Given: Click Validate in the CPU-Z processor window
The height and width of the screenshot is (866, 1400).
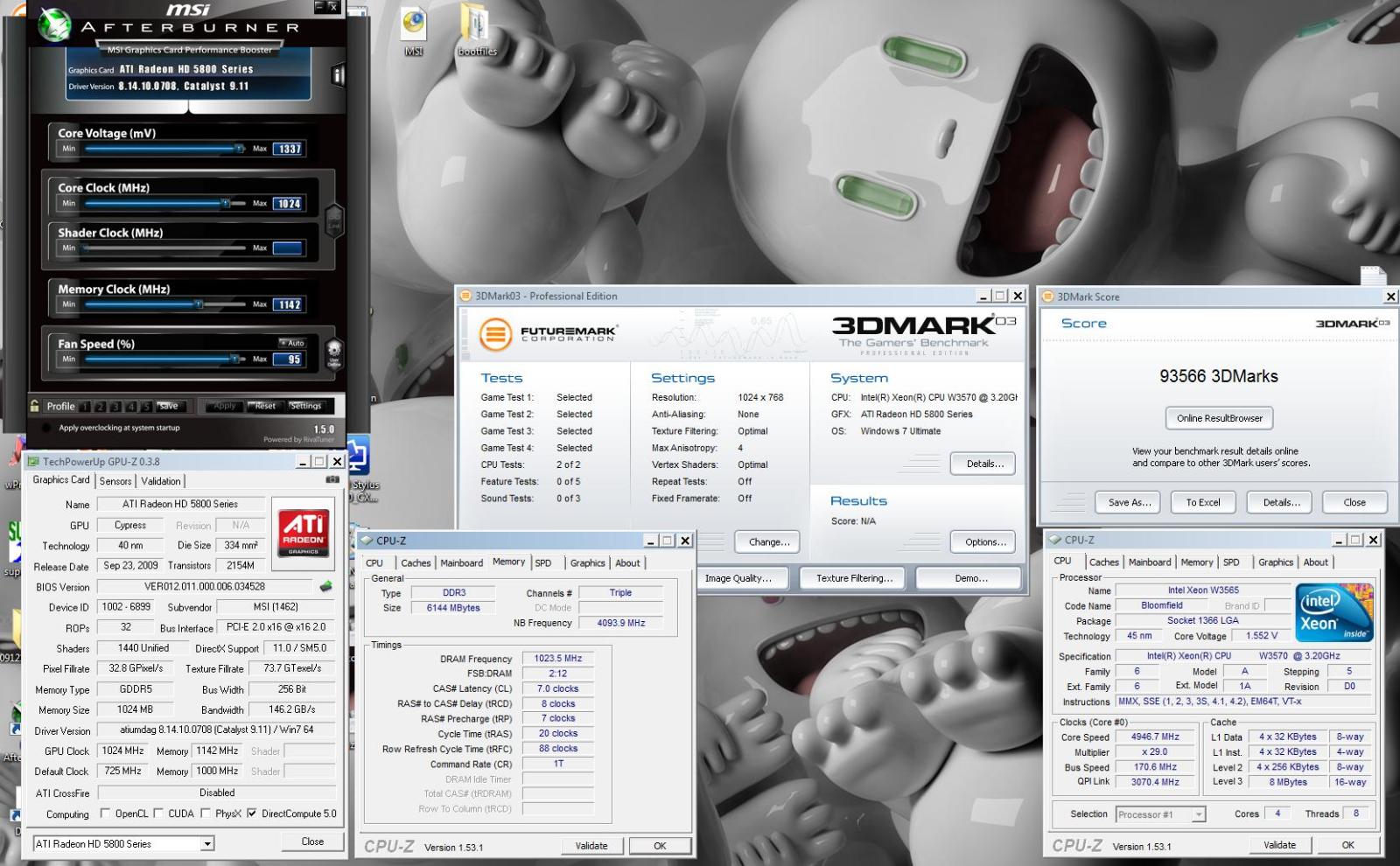Looking at the screenshot, I should point(1279,845).
